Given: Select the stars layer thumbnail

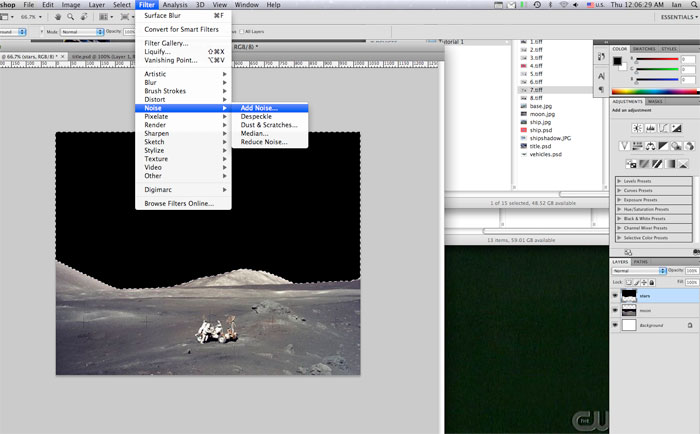Looking at the screenshot, I should pos(630,297).
